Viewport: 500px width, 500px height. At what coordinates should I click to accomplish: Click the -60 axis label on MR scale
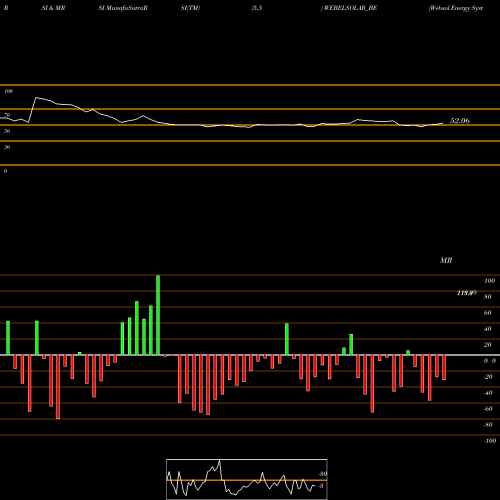click(488, 409)
